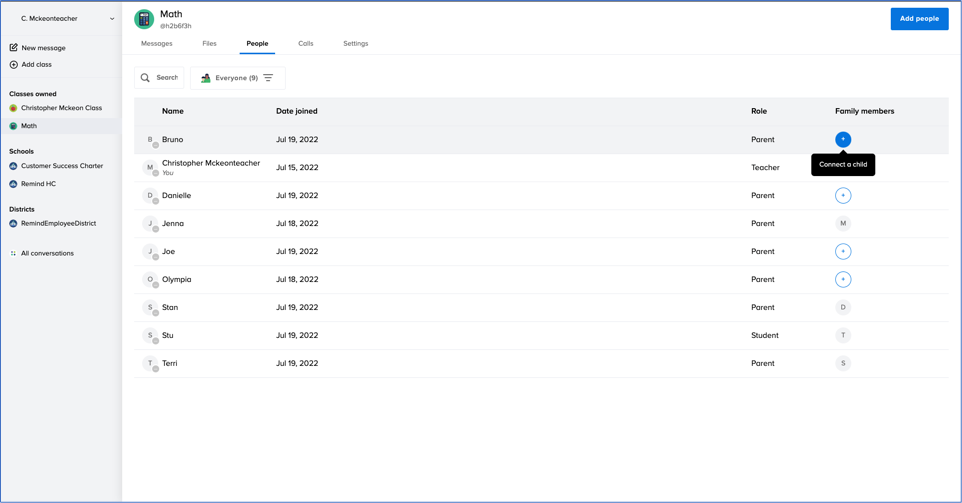The image size is (962, 503).
Task: Open All conversations in the sidebar
Action: (47, 254)
